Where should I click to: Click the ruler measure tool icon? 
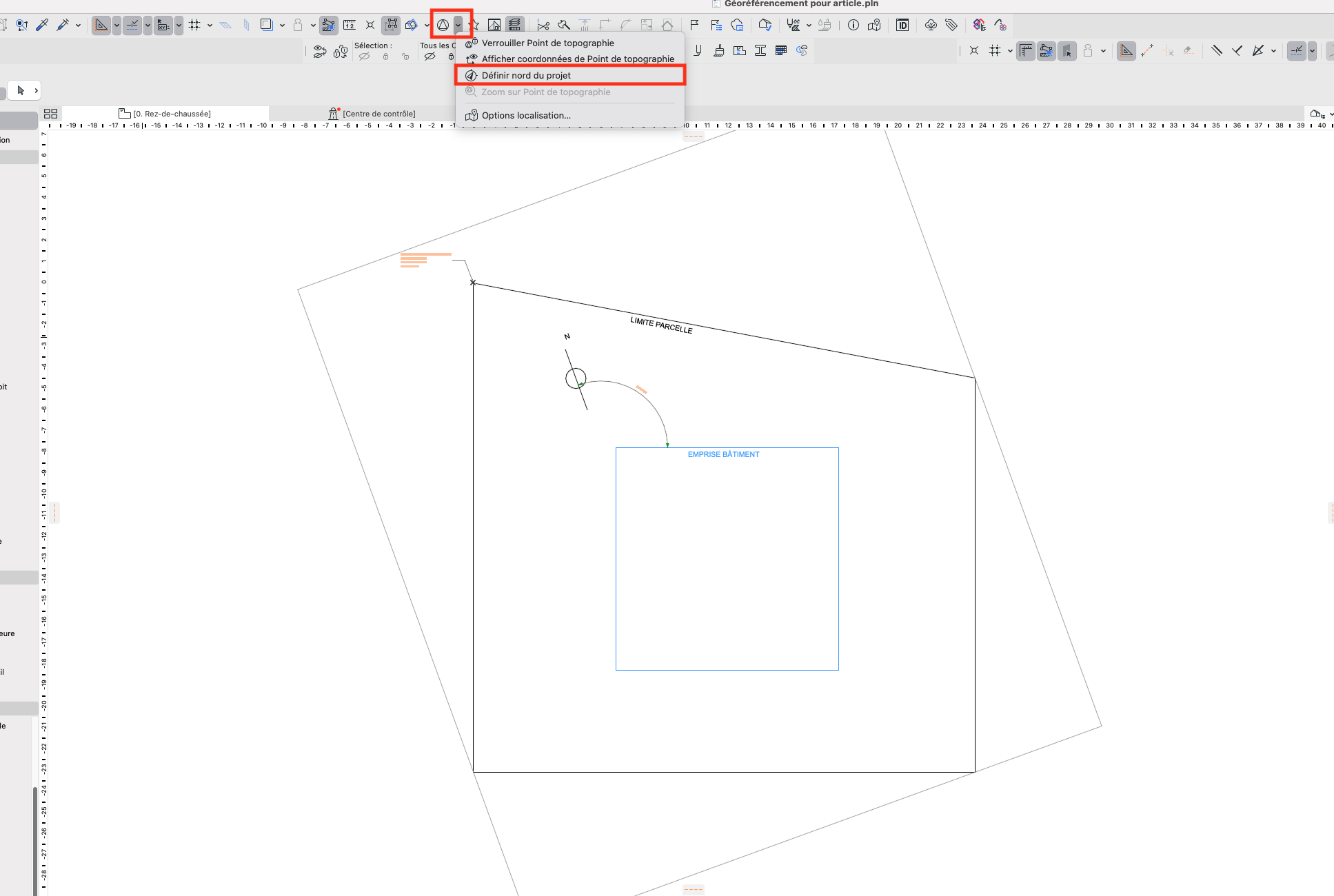pos(350,25)
